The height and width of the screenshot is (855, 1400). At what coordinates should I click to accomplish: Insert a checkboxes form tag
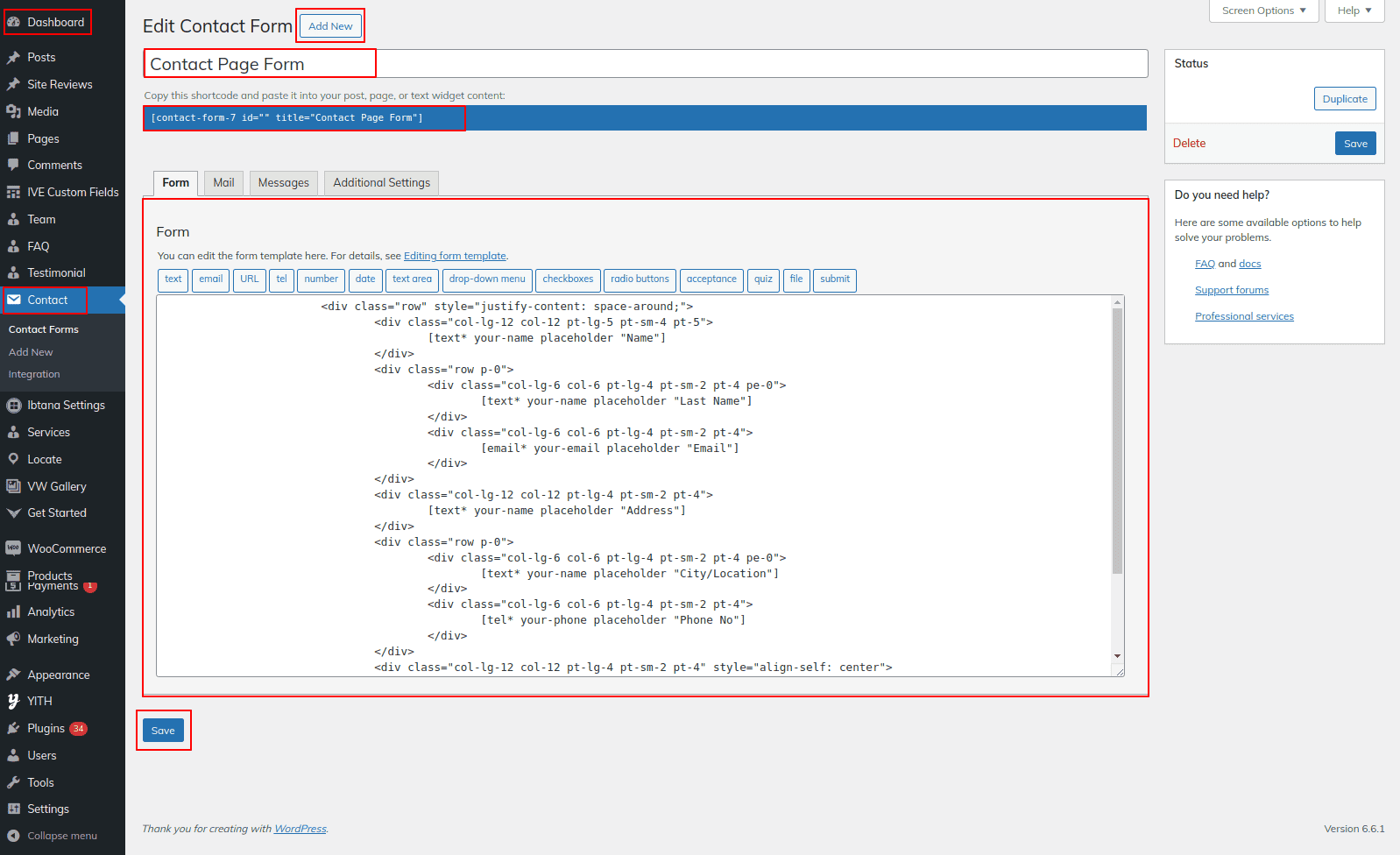[x=568, y=279]
